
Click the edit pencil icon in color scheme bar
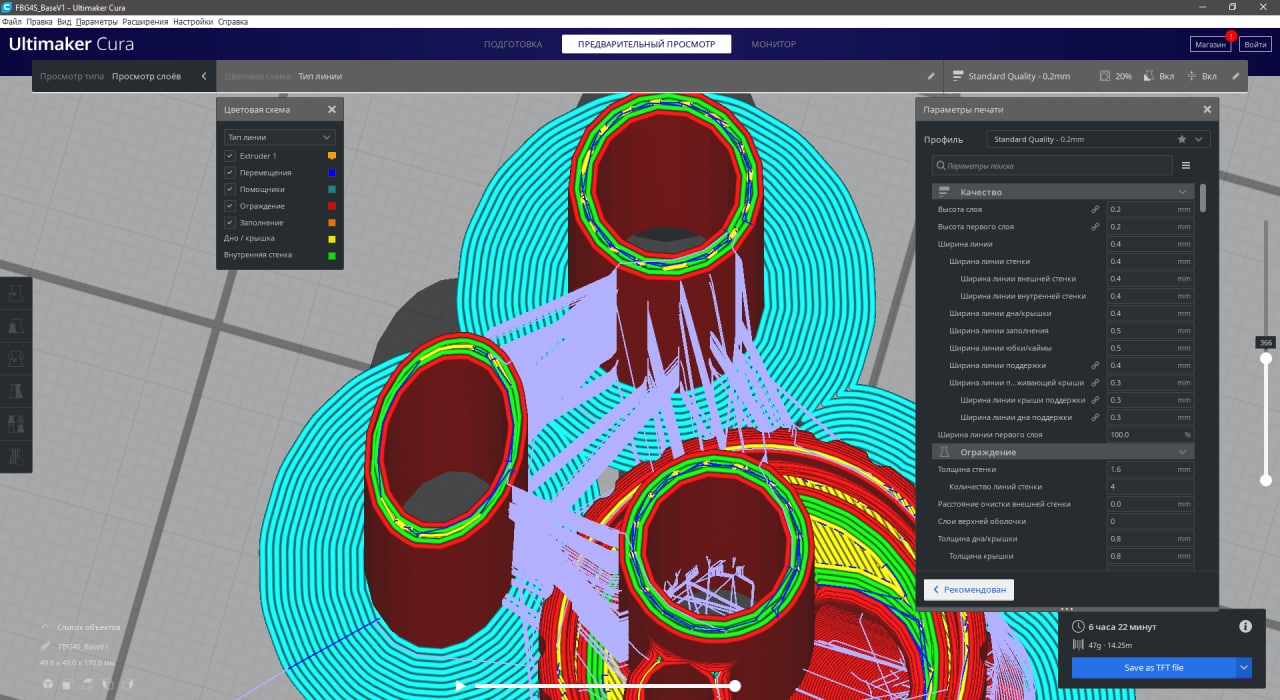931,76
